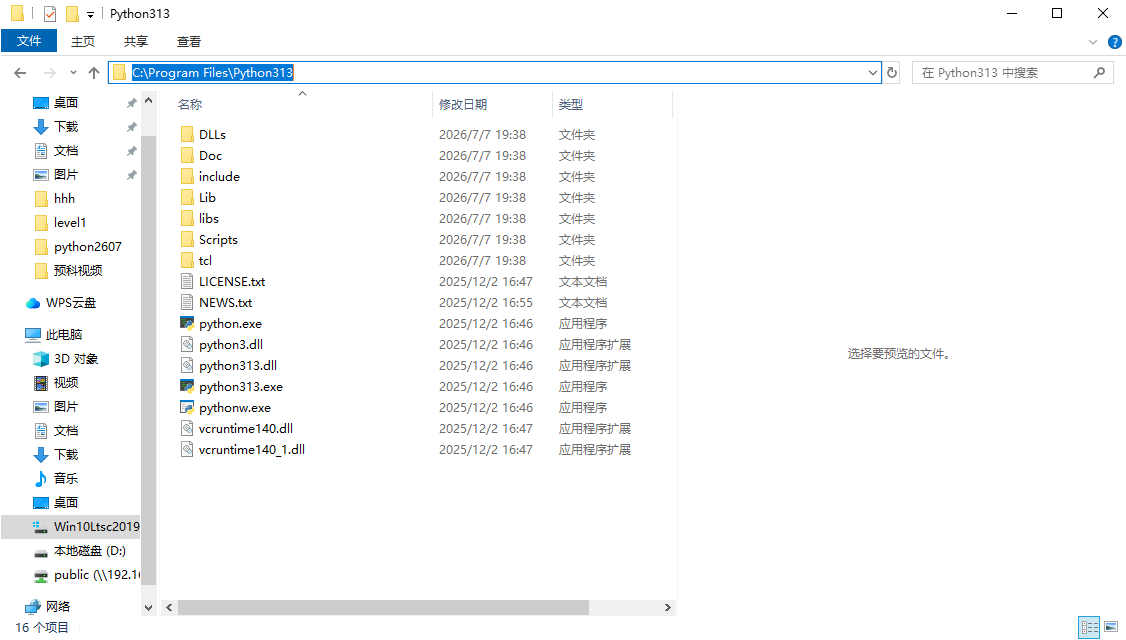1126x640 pixels.
Task: Click the 3D 对象 icon in sidebar
Action: 41,358
